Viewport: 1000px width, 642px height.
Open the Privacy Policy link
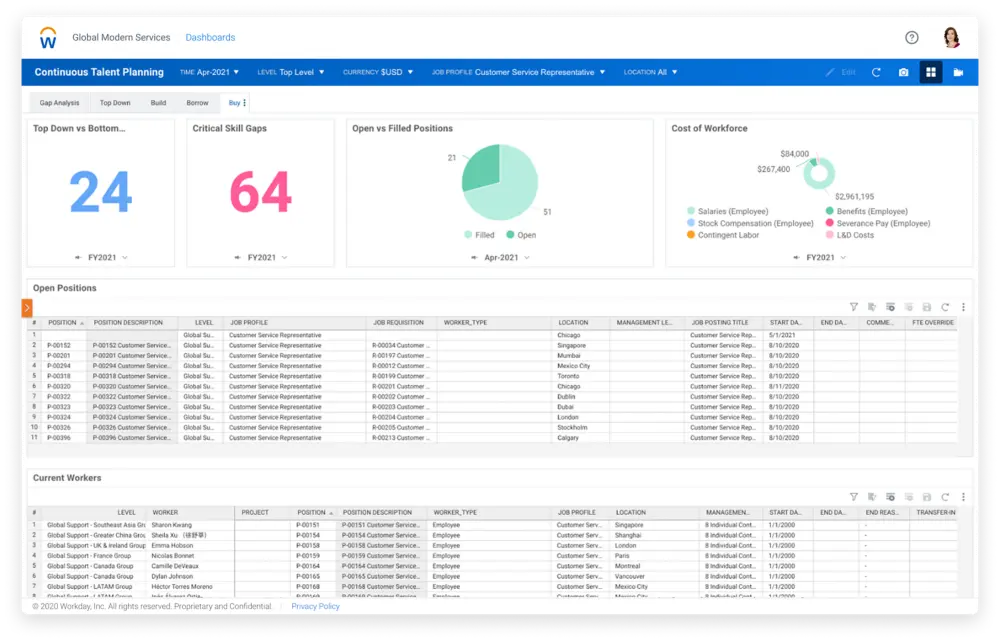click(x=315, y=606)
